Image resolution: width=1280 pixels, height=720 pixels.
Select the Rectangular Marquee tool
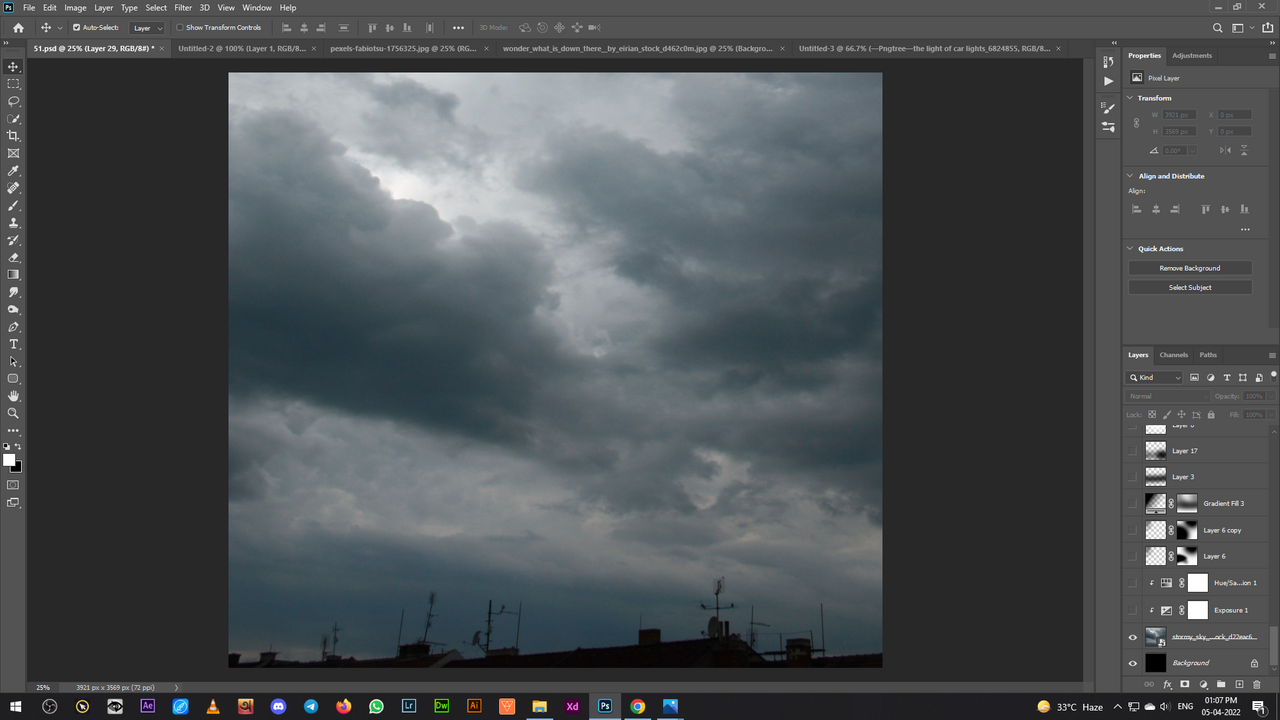tap(13, 84)
